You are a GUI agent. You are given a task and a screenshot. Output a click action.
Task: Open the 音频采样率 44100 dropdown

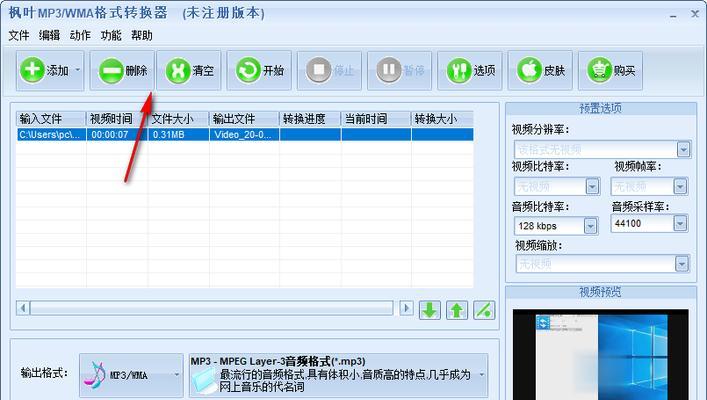coord(680,223)
